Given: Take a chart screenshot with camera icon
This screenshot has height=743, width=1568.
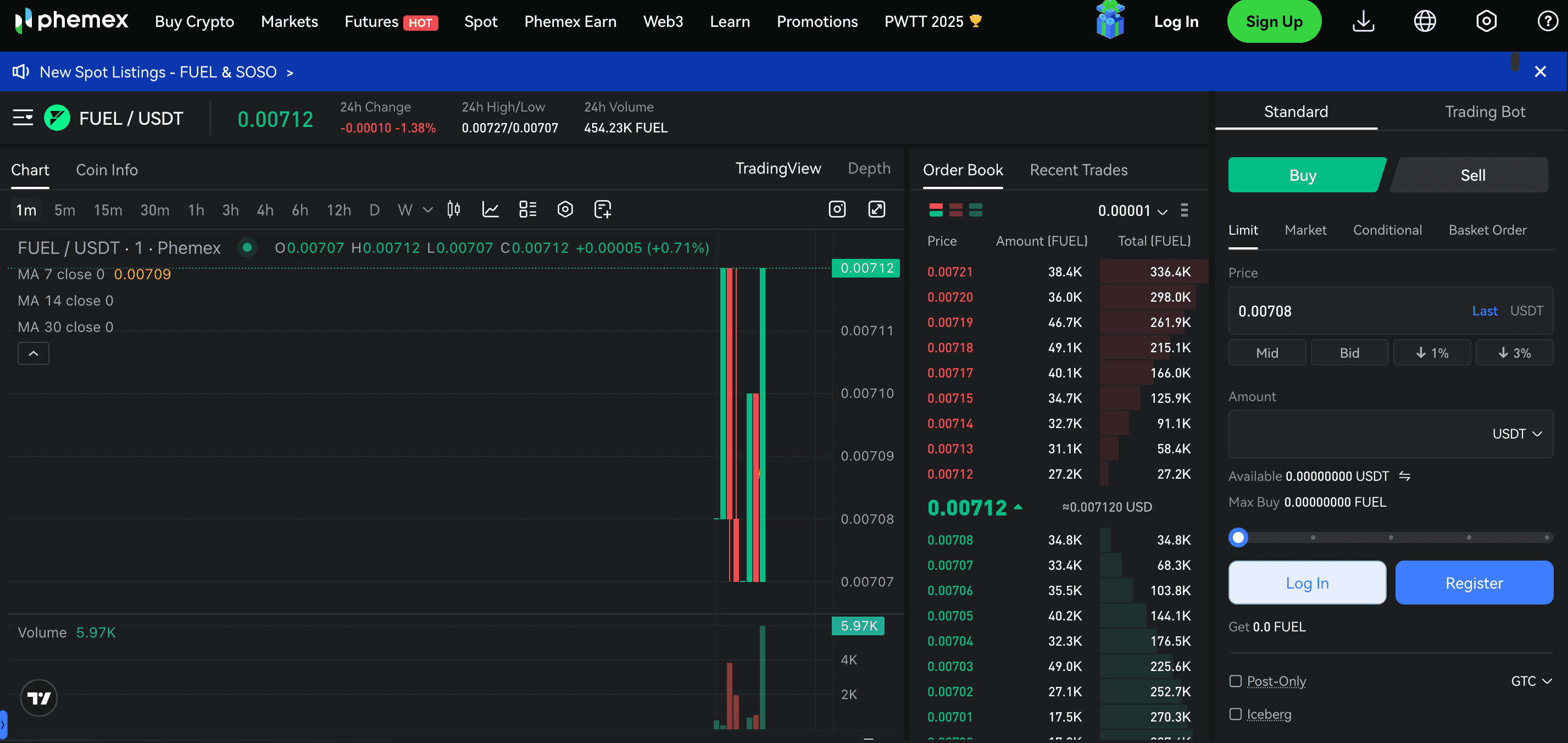Looking at the screenshot, I should pyautogui.click(x=837, y=209).
